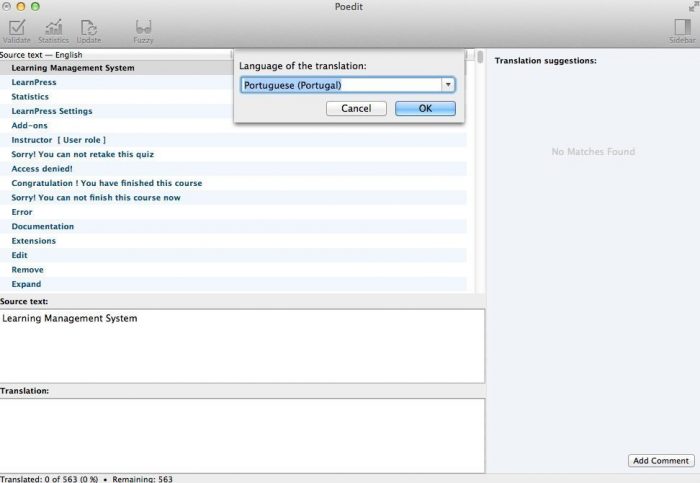Toggle the Sidebar icon
Screen dimensions: 700x483
point(682,32)
